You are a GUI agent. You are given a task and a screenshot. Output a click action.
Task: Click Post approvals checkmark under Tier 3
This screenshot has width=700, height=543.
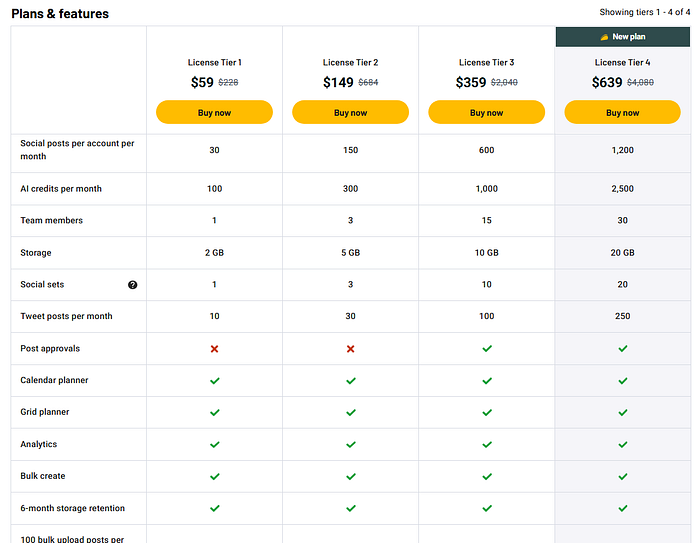487,349
